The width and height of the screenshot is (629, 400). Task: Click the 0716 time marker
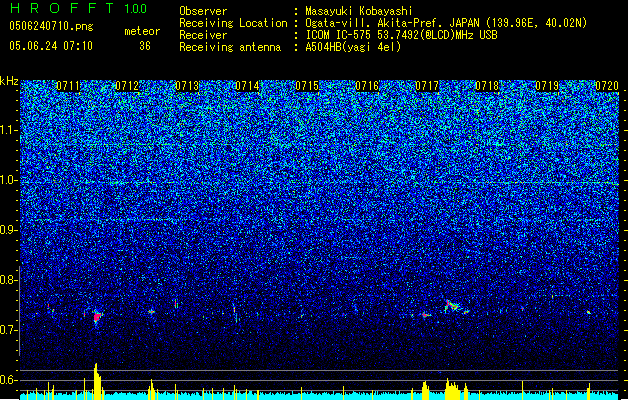coord(367,86)
